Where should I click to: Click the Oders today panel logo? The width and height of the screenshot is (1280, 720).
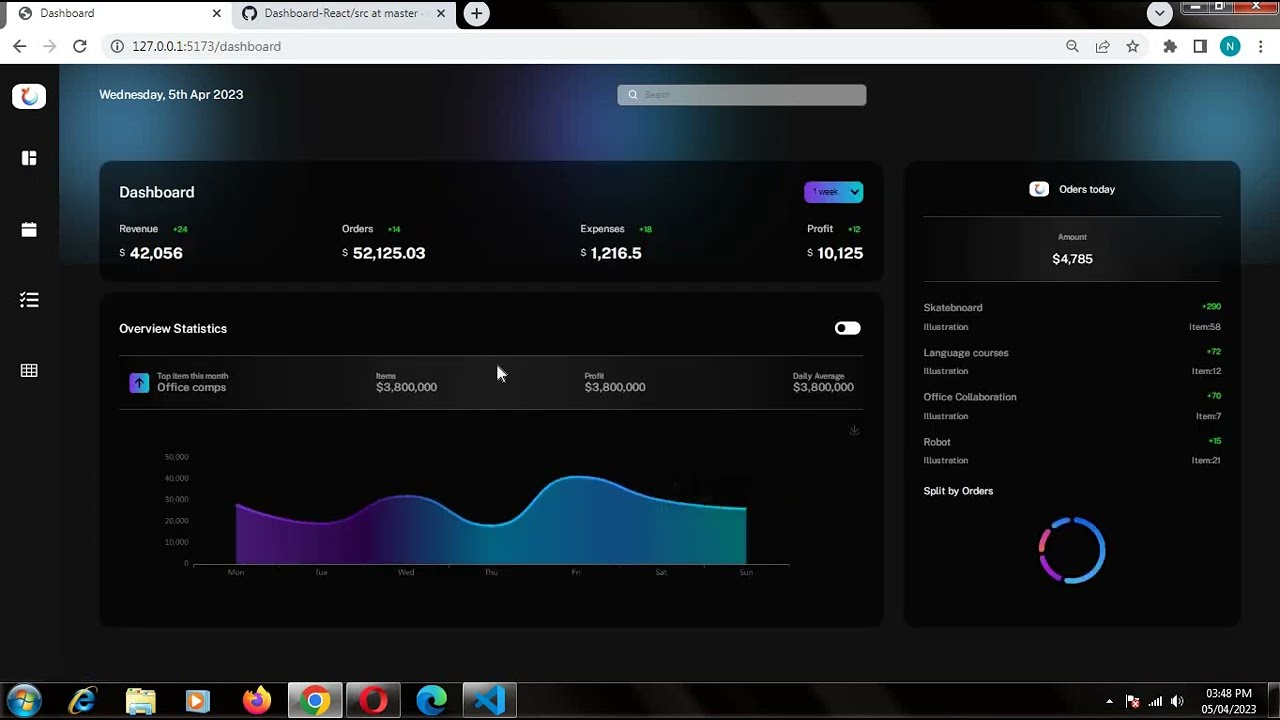1039,188
